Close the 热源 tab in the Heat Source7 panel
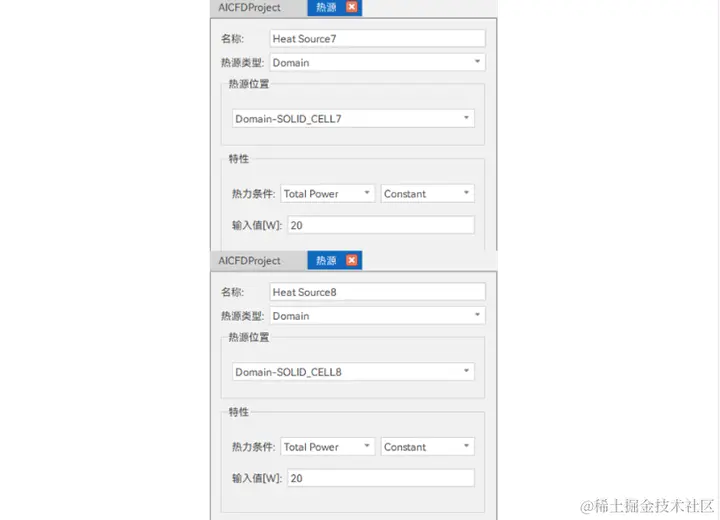The image size is (720, 520). tap(352, 7)
